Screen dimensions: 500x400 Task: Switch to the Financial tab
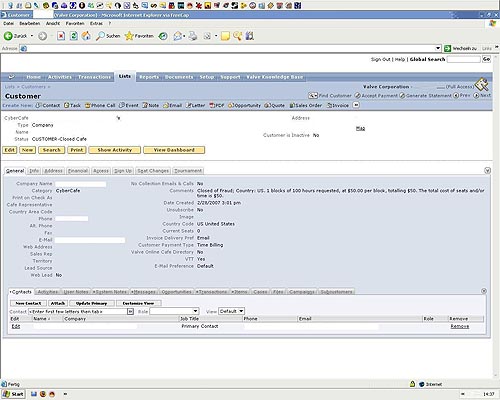click(x=78, y=171)
